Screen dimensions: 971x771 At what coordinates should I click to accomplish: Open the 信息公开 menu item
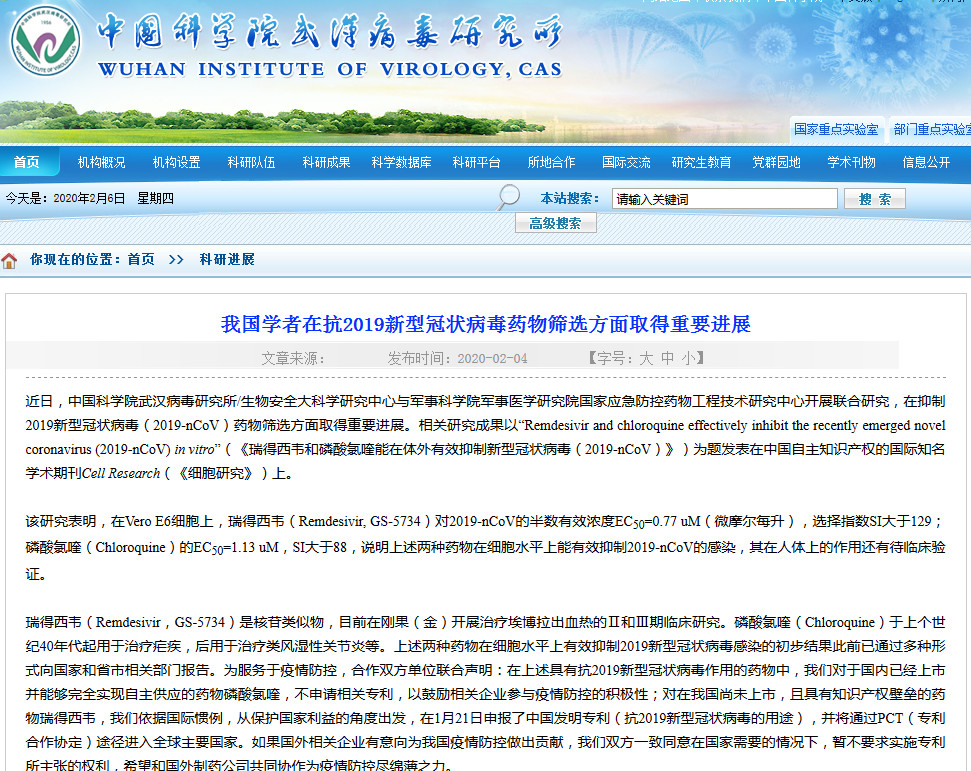(x=926, y=162)
